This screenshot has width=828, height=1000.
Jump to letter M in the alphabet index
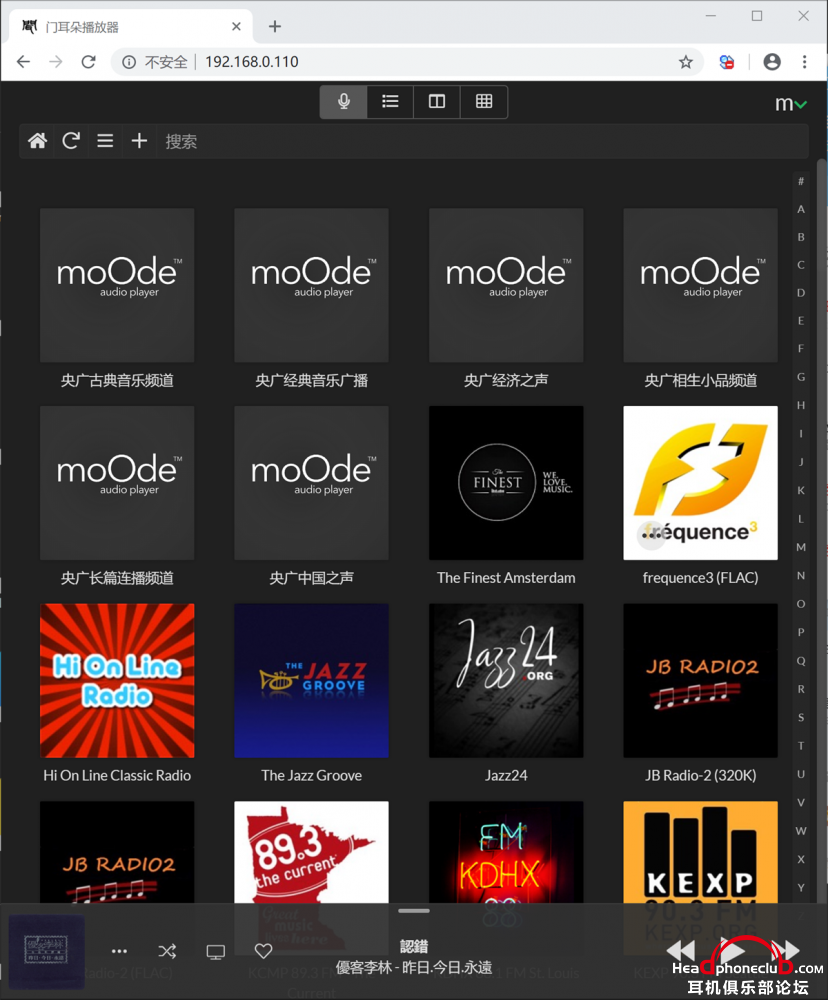coord(801,547)
